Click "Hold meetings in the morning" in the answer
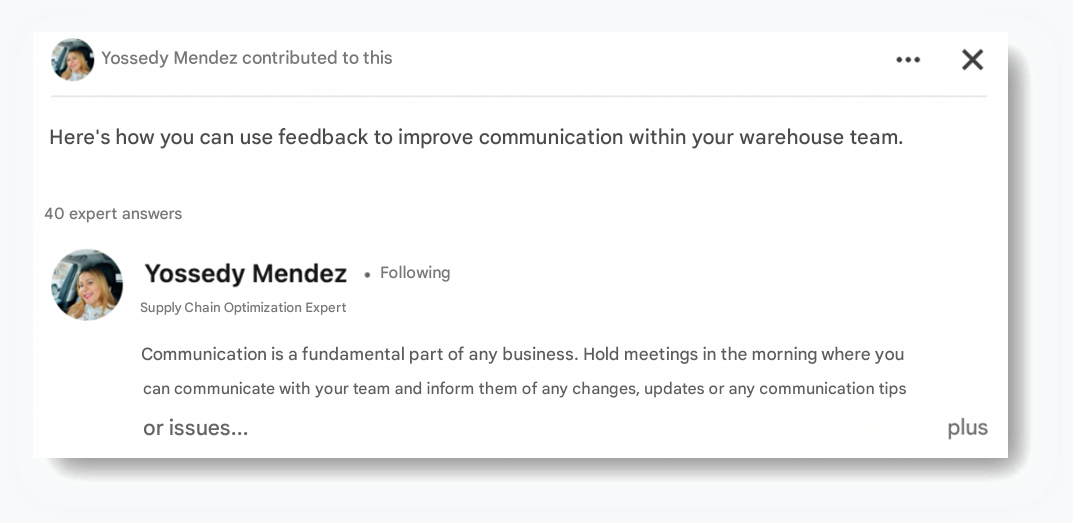Viewport: 1073px width, 523px height. click(698, 354)
